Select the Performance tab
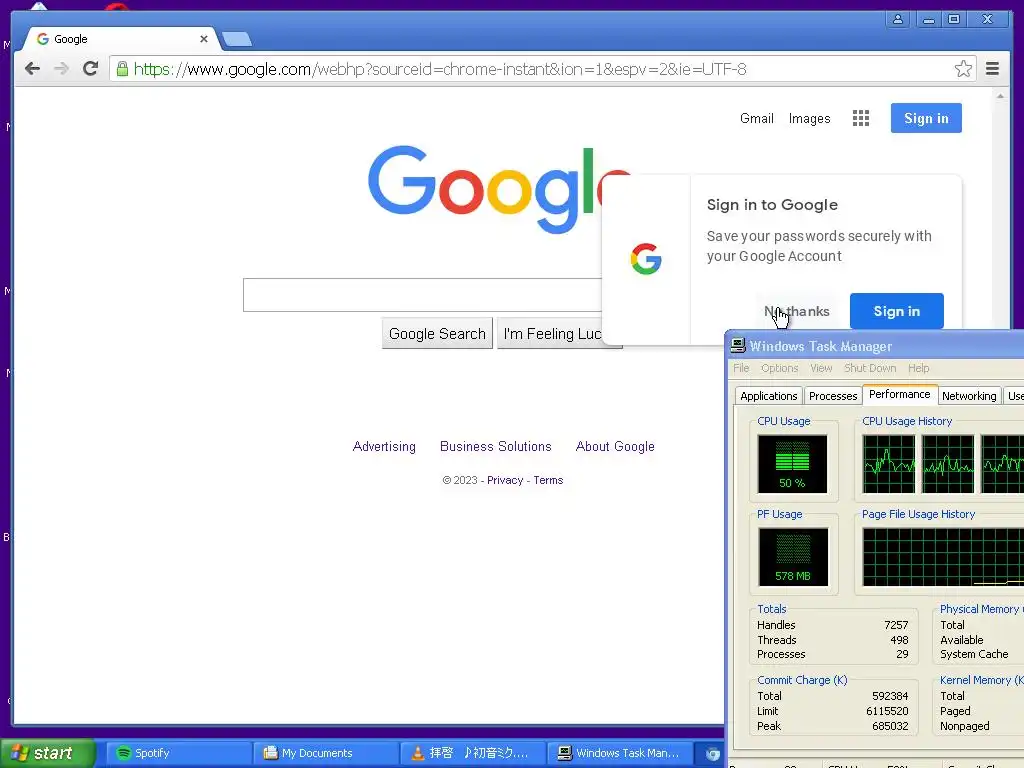The width and height of the screenshot is (1024, 768). click(899, 394)
